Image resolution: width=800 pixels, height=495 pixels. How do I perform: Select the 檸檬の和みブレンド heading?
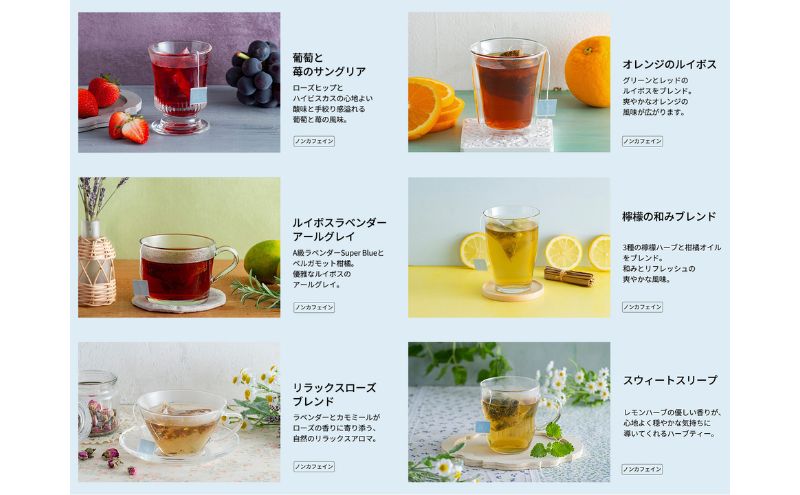pyautogui.click(x=669, y=216)
